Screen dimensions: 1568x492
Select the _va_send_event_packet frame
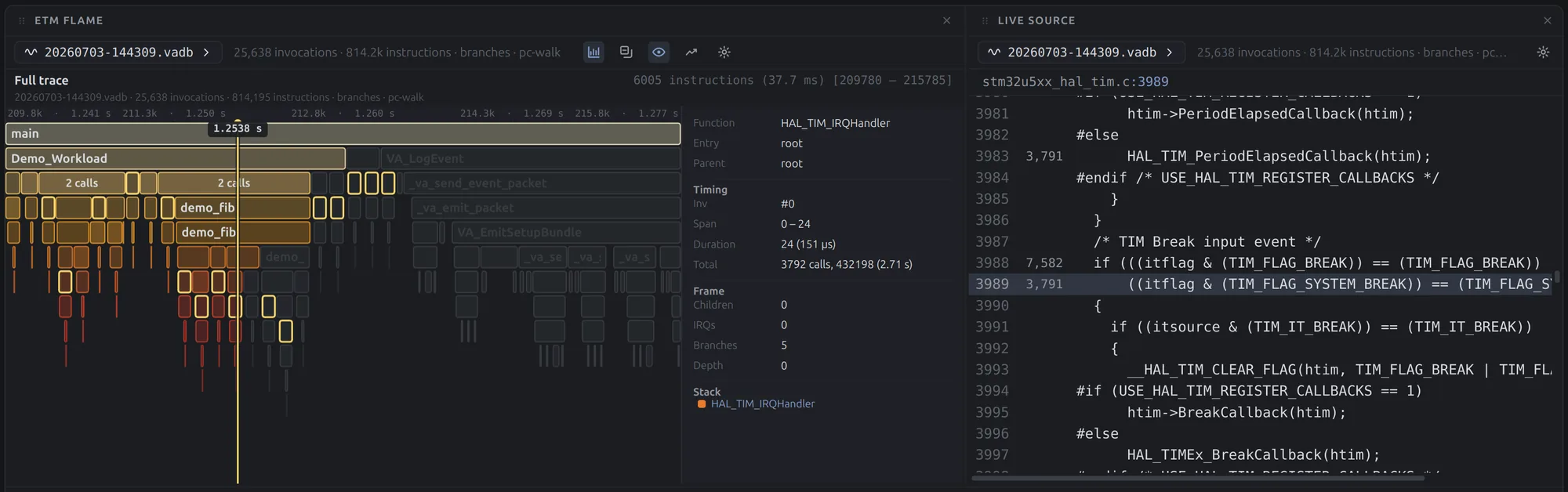point(541,183)
